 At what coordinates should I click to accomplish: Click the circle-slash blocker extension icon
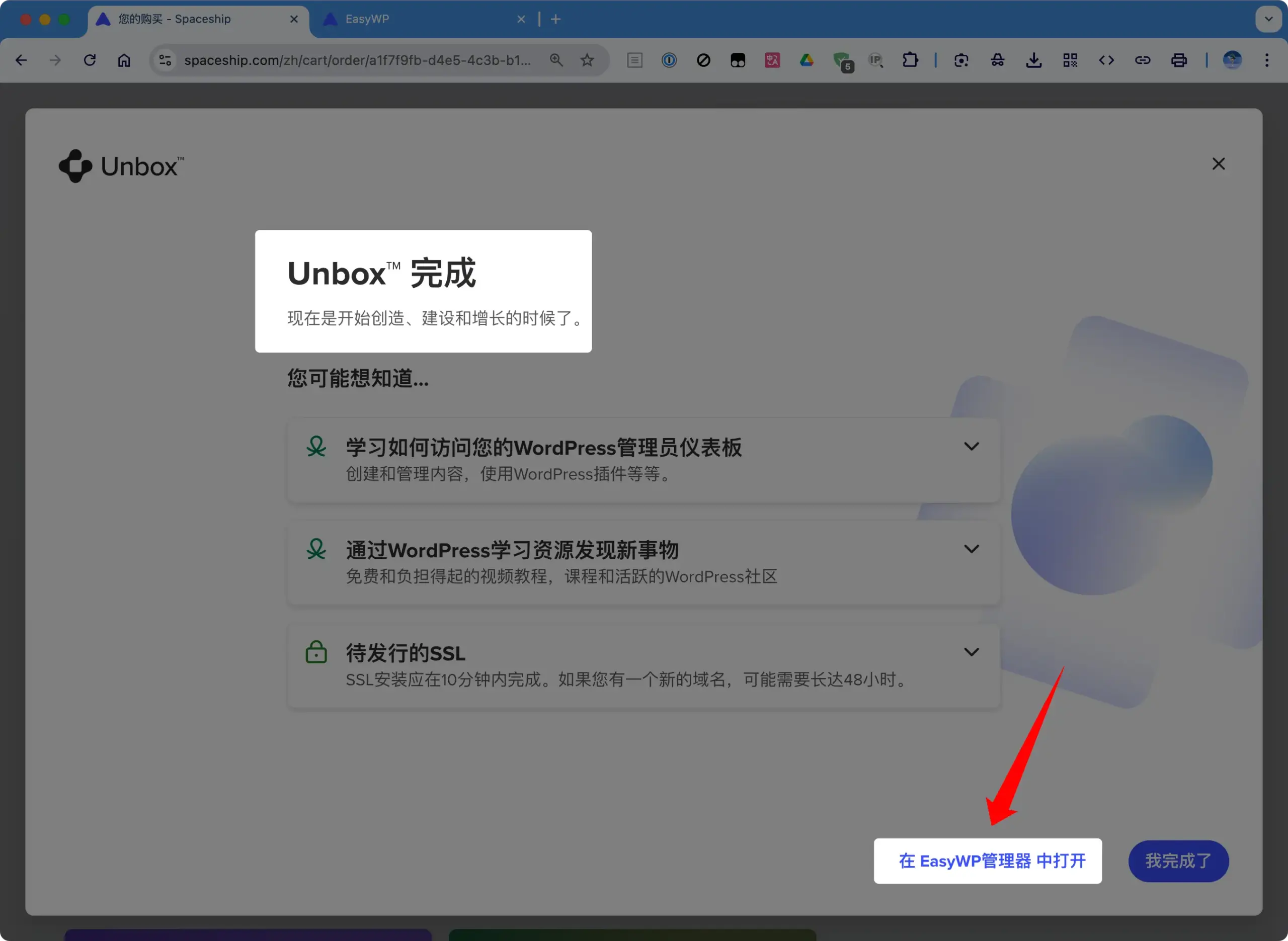coord(703,60)
